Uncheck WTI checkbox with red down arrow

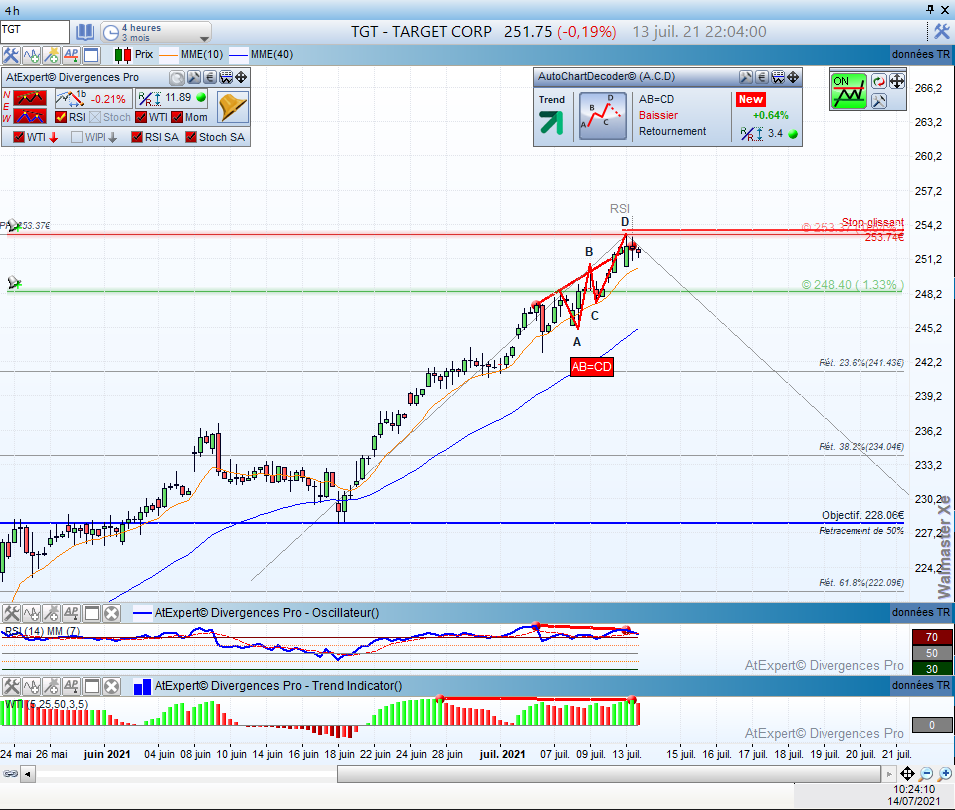(x=19, y=137)
